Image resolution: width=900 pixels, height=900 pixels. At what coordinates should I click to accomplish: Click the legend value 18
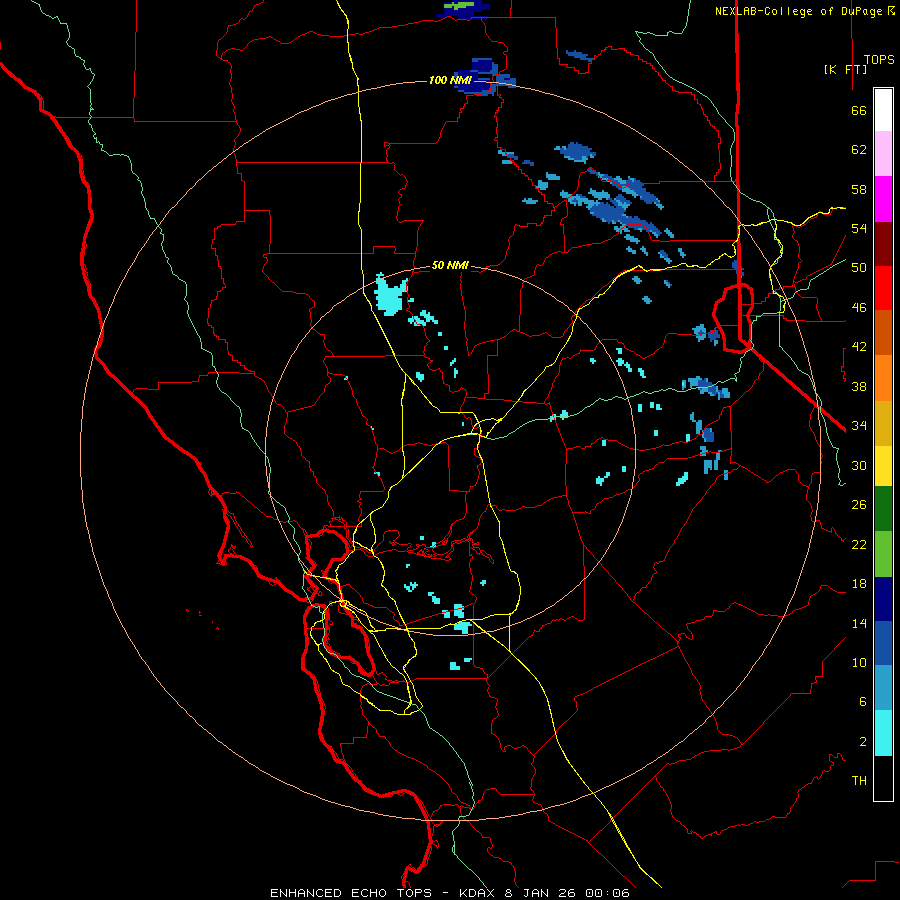[x=859, y=584]
